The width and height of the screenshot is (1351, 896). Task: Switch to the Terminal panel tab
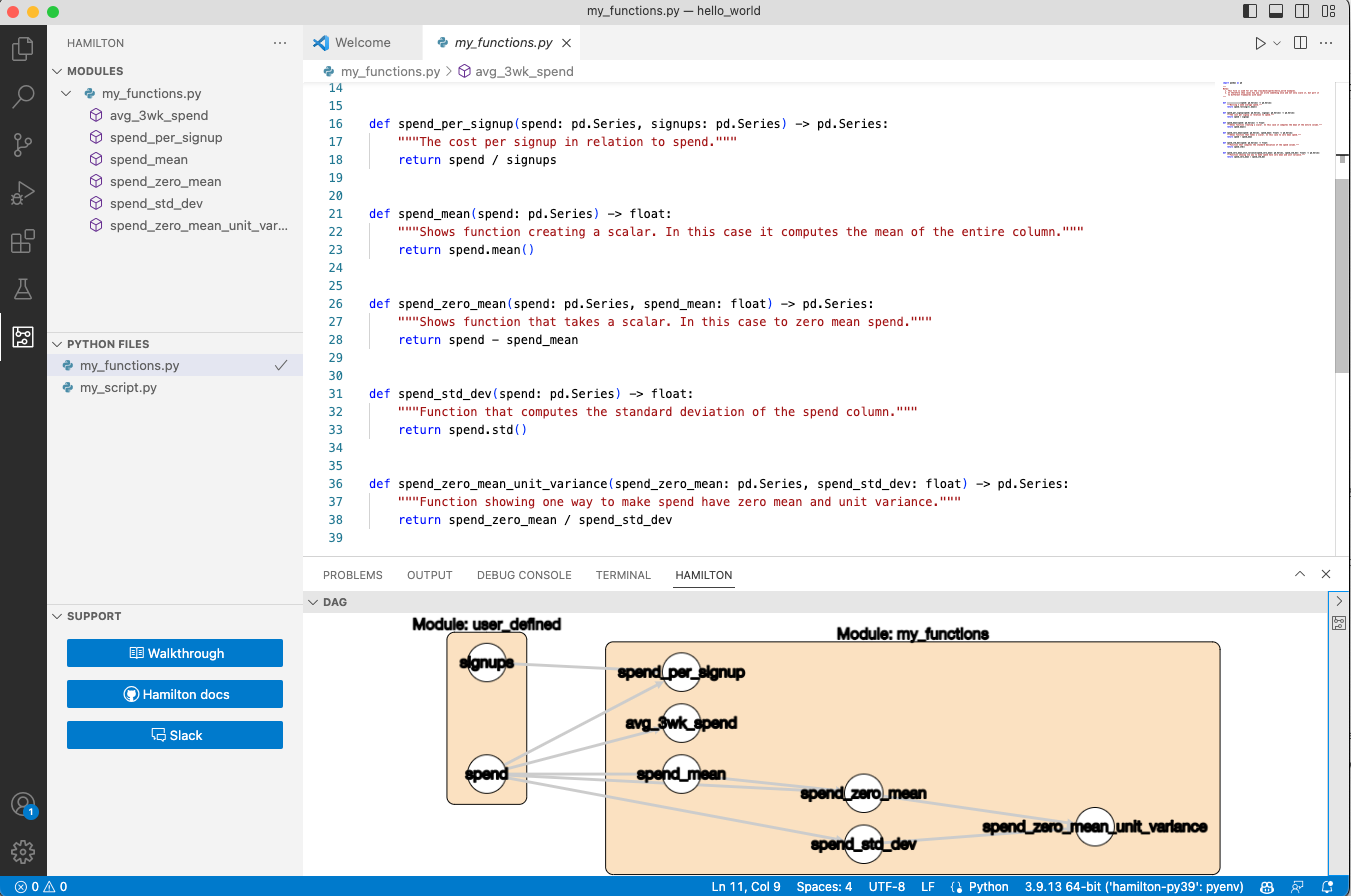point(623,575)
